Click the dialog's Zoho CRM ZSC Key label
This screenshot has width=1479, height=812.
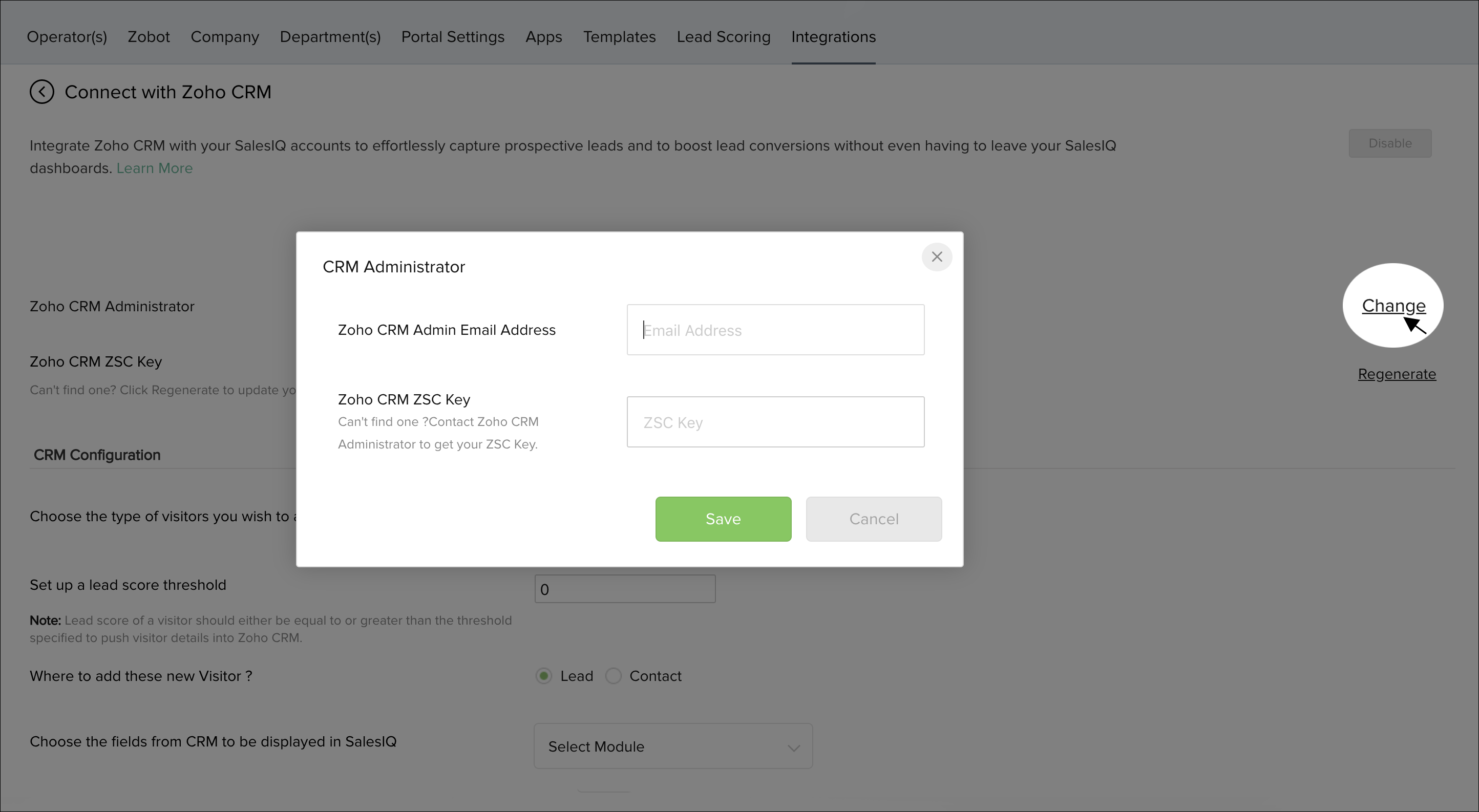pyautogui.click(x=404, y=399)
